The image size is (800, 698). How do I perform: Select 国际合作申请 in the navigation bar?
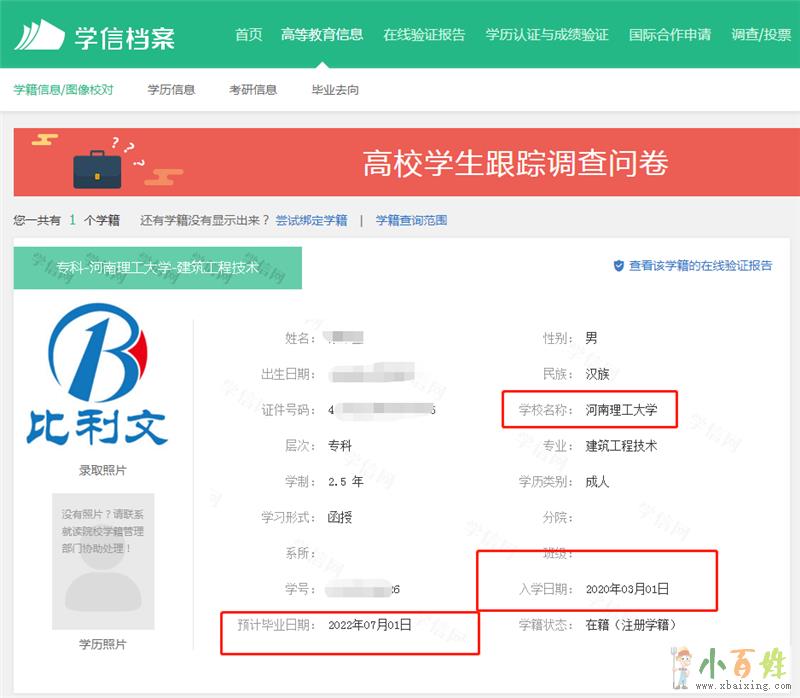pos(670,35)
